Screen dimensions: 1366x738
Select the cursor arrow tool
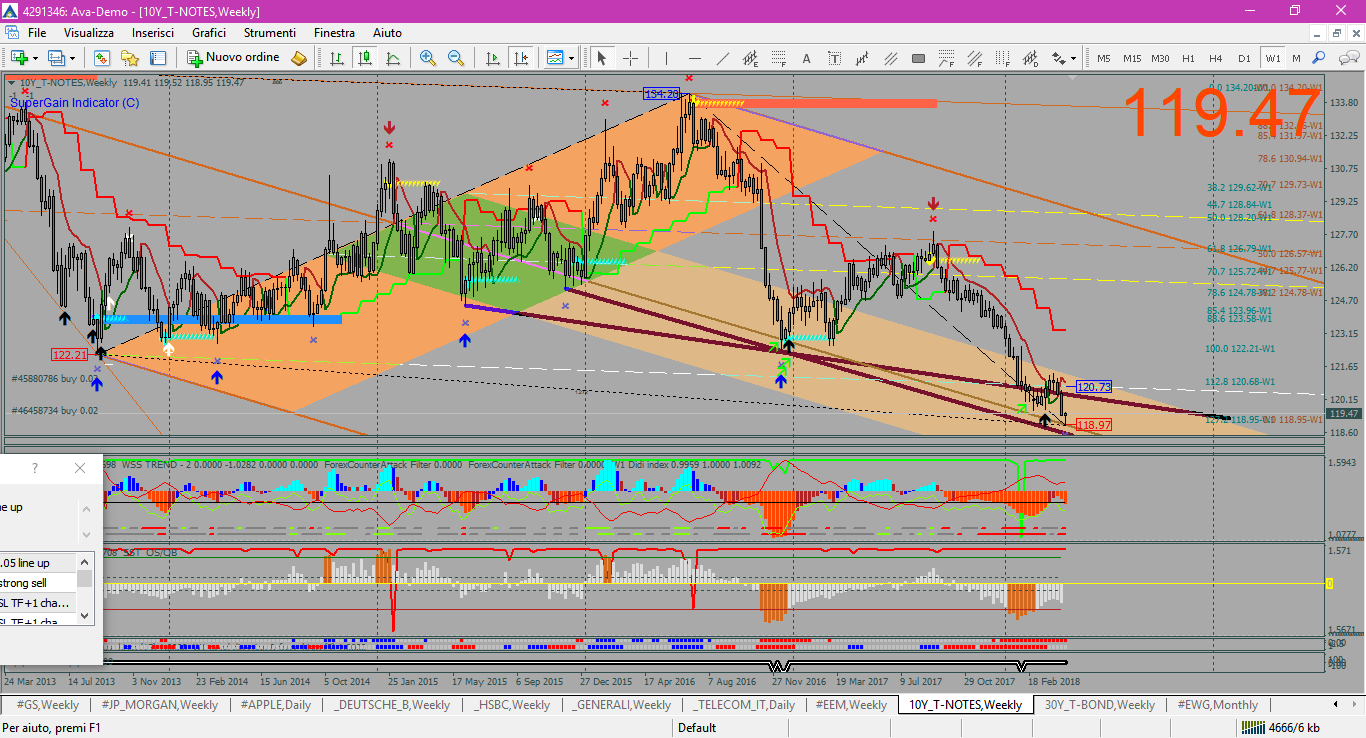click(602, 58)
